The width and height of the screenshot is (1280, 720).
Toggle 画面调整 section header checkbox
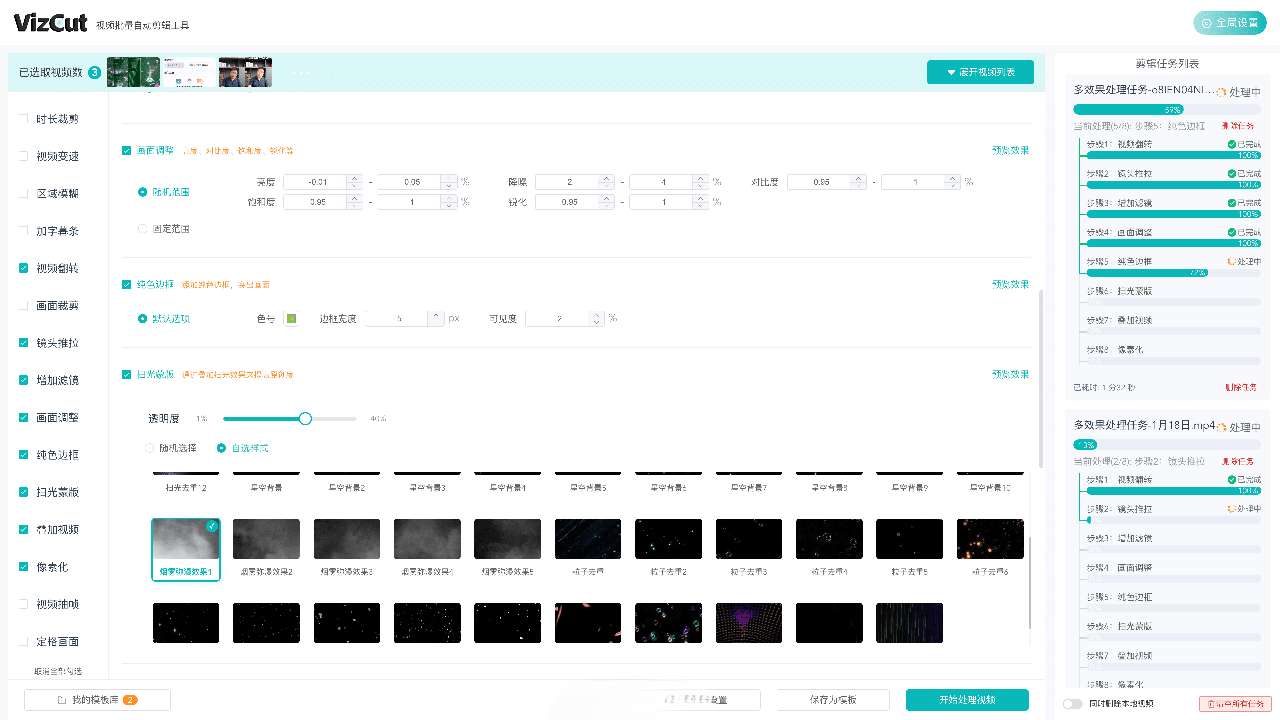click(x=126, y=150)
